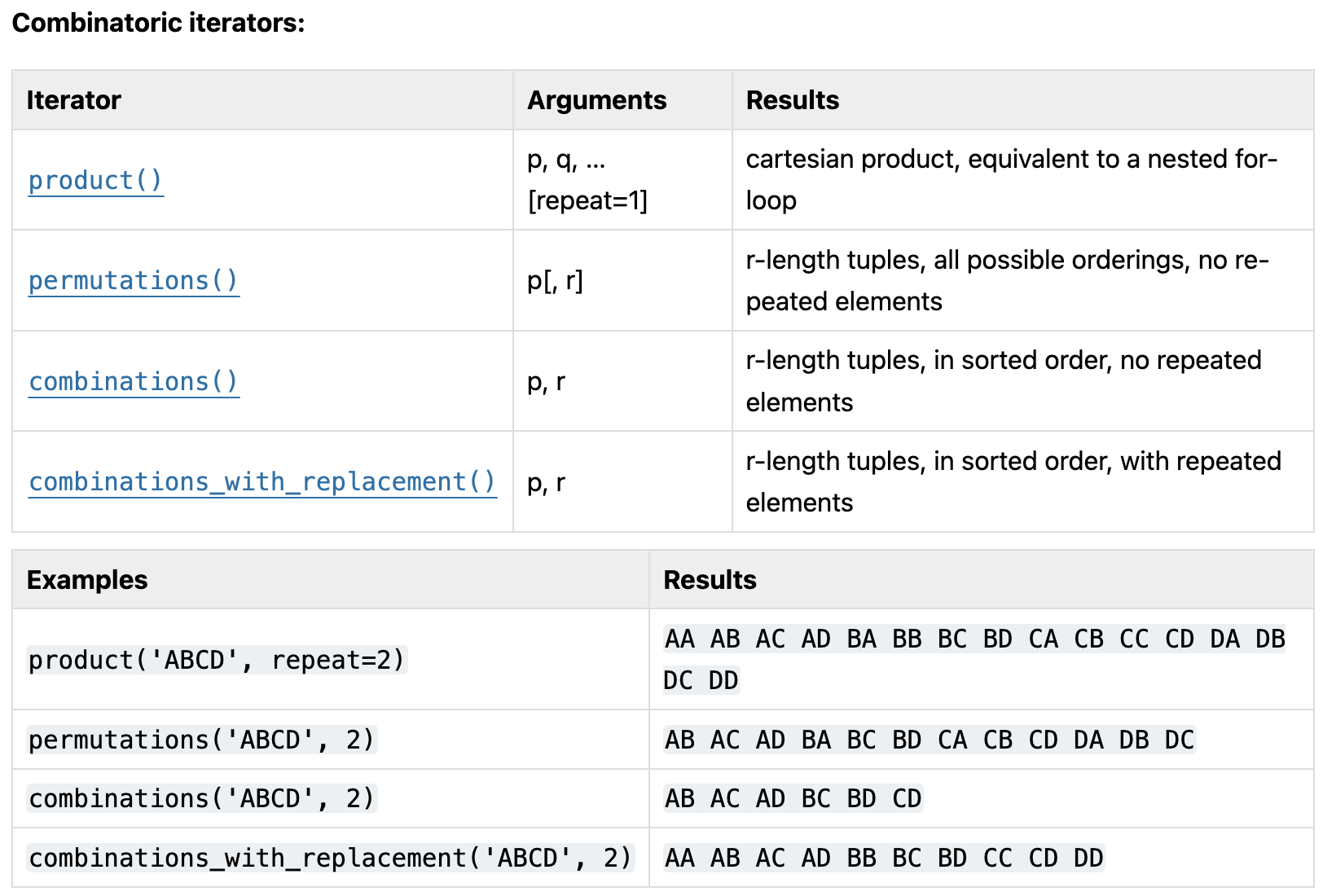The height and width of the screenshot is (896, 1323).
Task: Open the permutations() documentation link
Action: pyautogui.click(x=134, y=280)
